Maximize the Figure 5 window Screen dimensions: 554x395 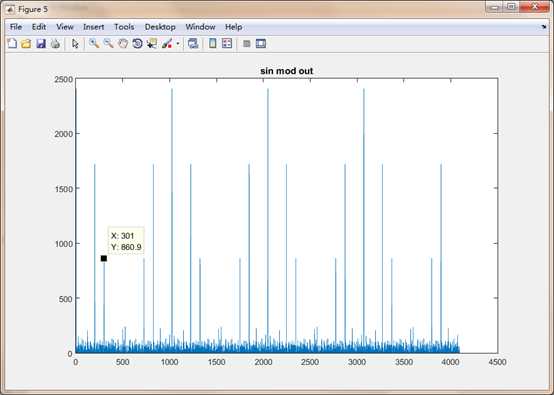[511, 7]
